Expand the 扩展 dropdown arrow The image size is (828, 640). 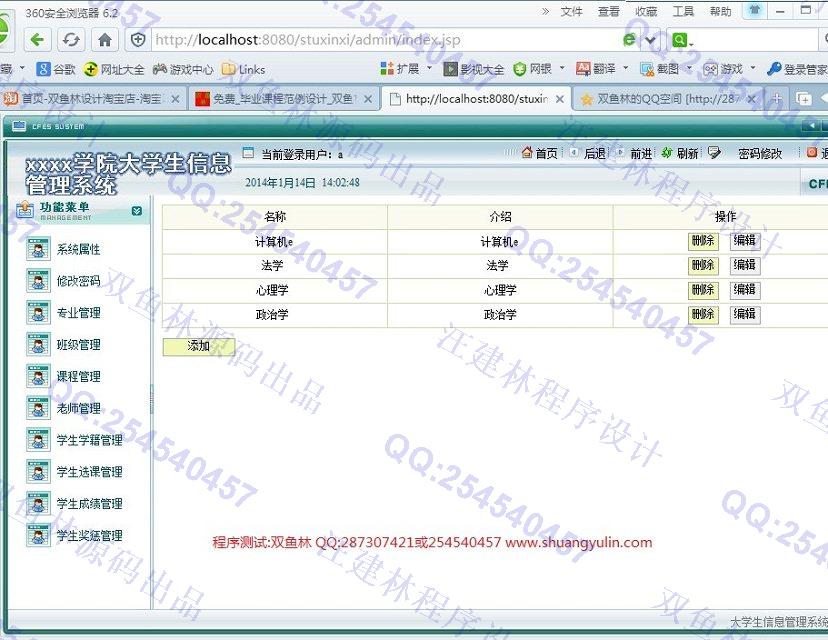429,68
